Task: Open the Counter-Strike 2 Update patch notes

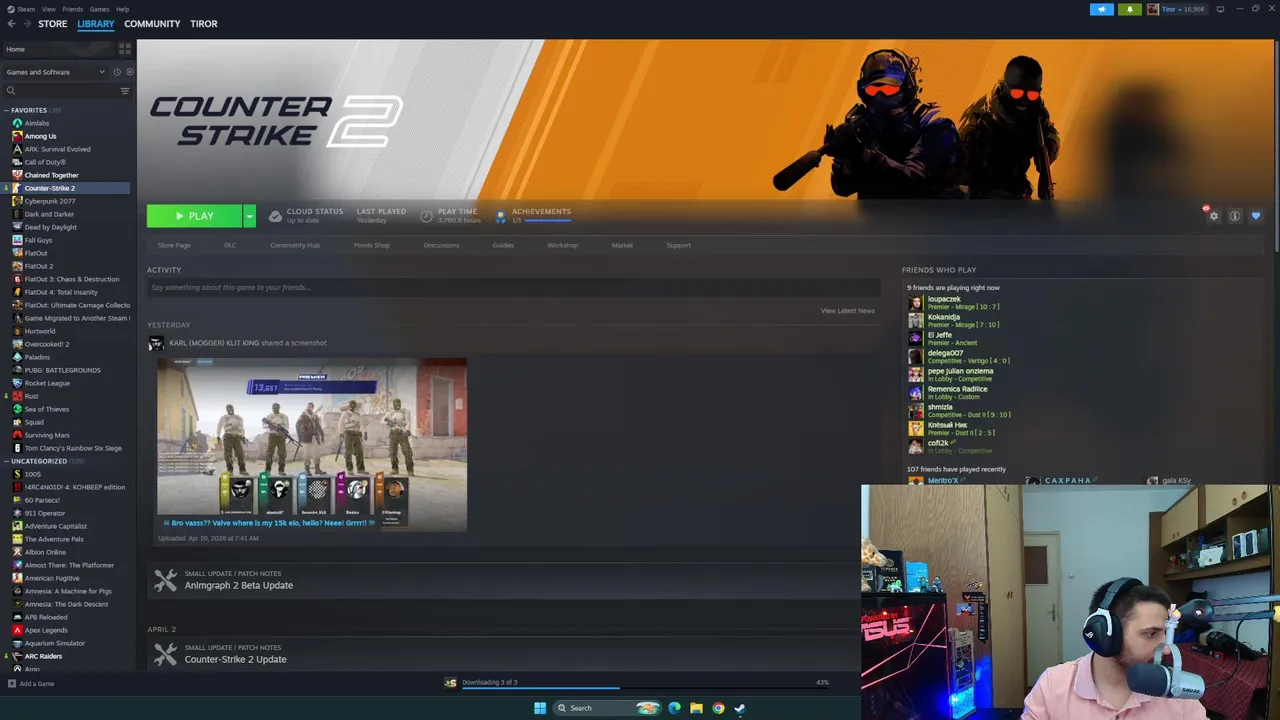Action: [x=235, y=660]
